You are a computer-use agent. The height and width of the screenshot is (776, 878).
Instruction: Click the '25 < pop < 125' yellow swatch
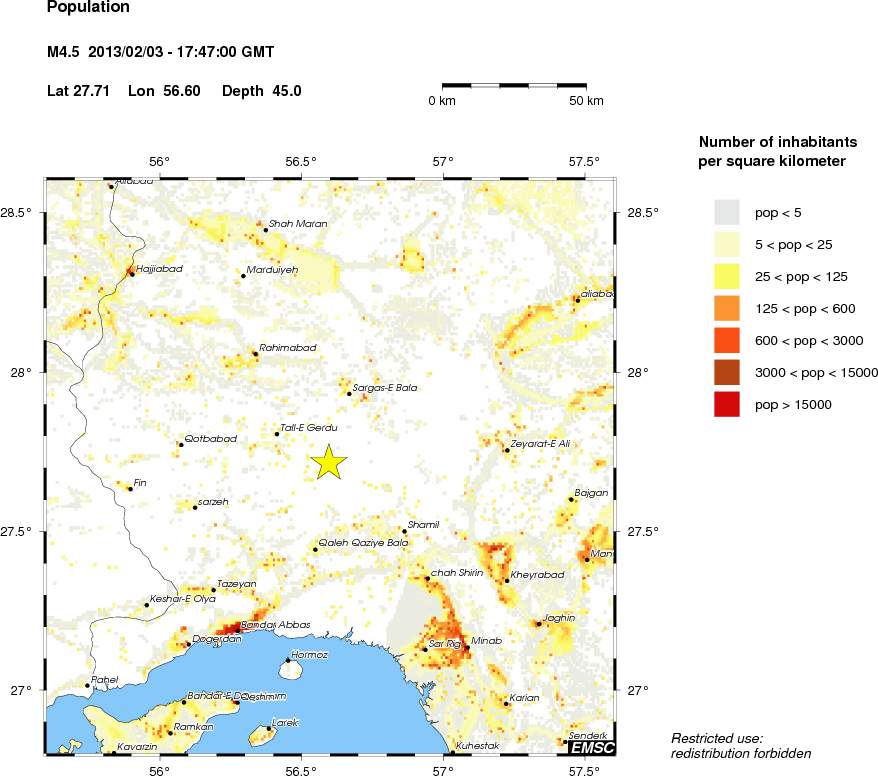[727, 276]
